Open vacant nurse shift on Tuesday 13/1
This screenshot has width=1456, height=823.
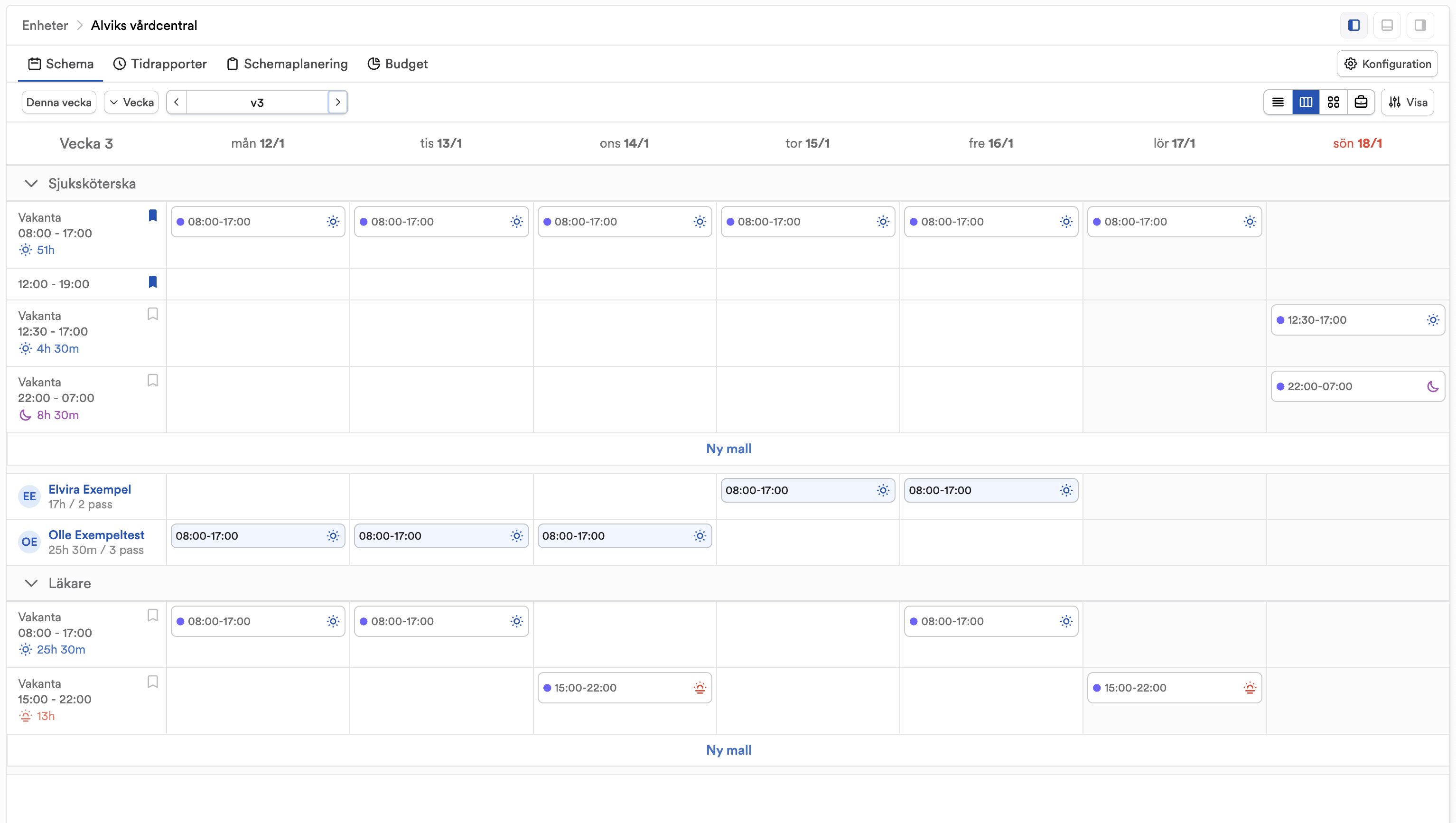click(x=441, y=222)
